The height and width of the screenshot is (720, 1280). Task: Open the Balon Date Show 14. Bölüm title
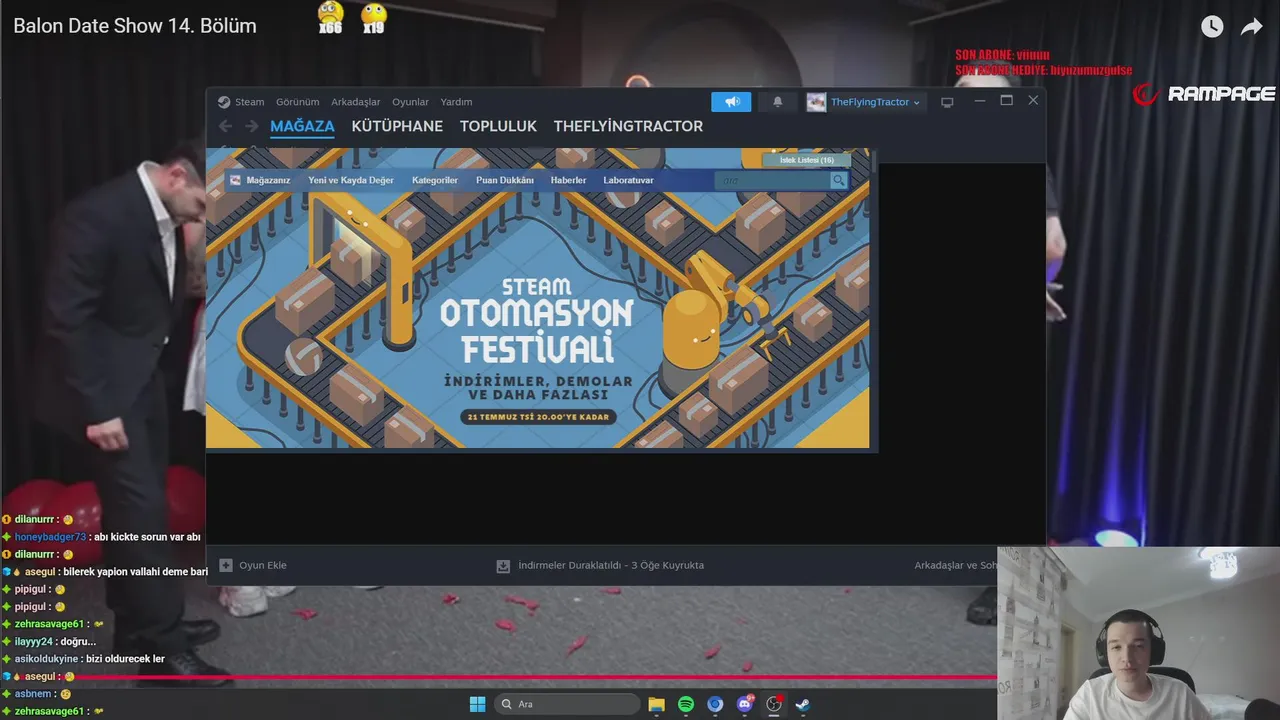click(x=135, y=26)
